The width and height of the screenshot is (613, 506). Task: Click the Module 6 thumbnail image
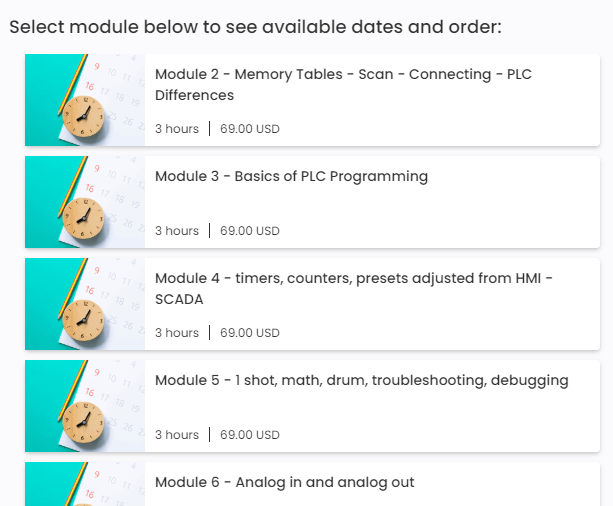[x=85, y=485]
